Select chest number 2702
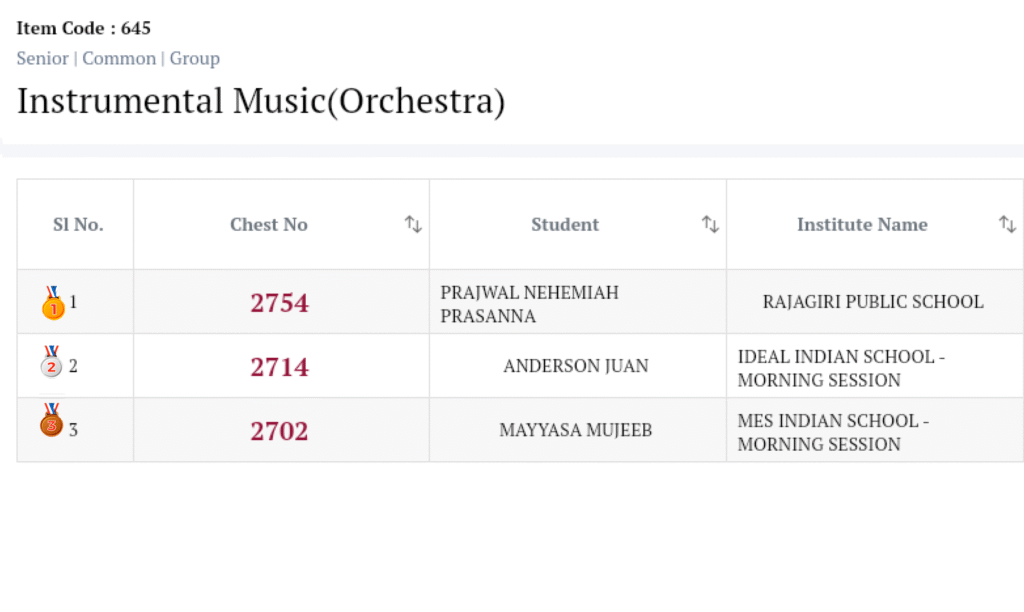The width and height of the screenshot is (1024, 612). click(279, 431)
